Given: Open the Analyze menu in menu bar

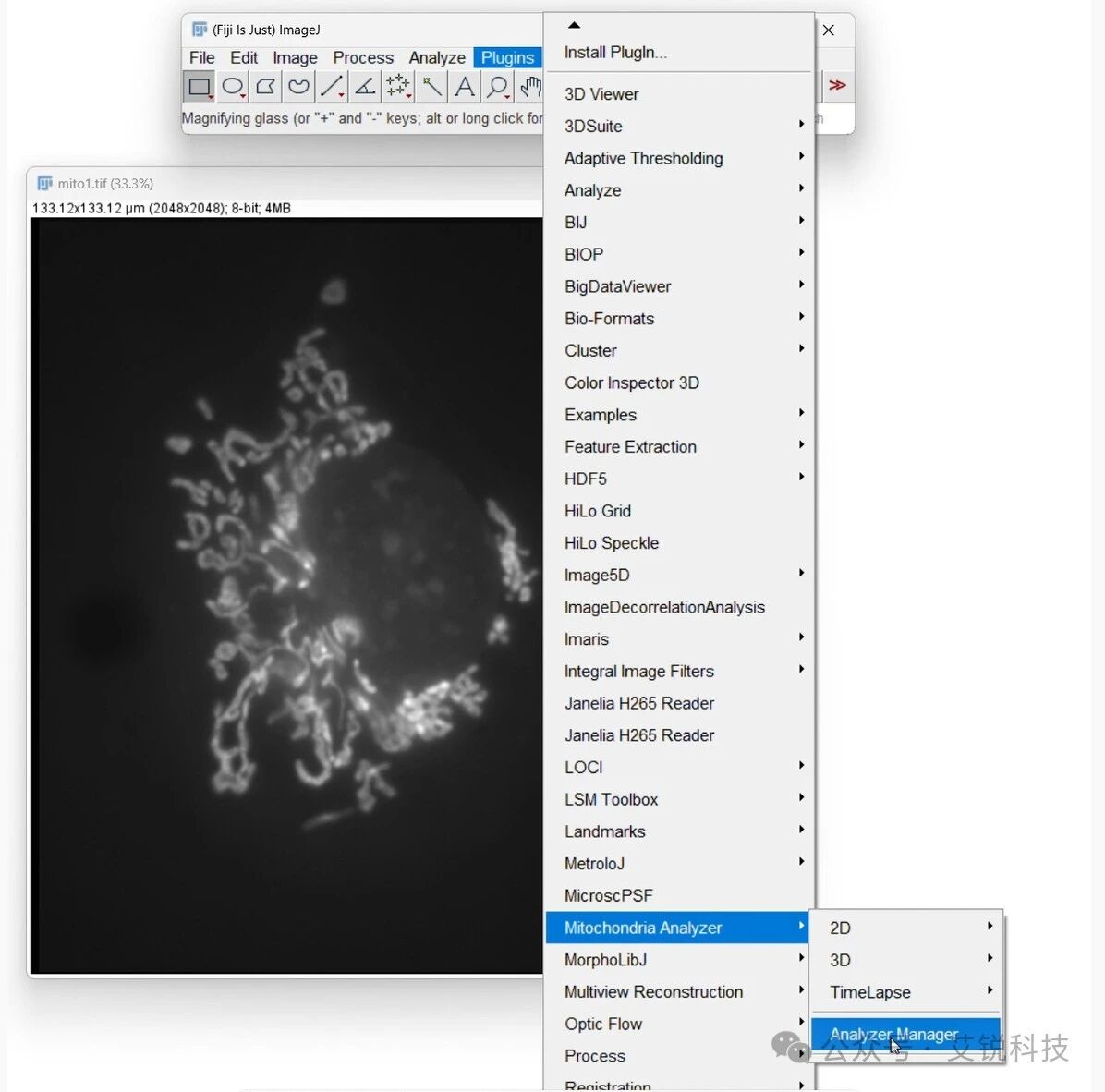Looking at the screenshot, I should click(x=437, y=58).
